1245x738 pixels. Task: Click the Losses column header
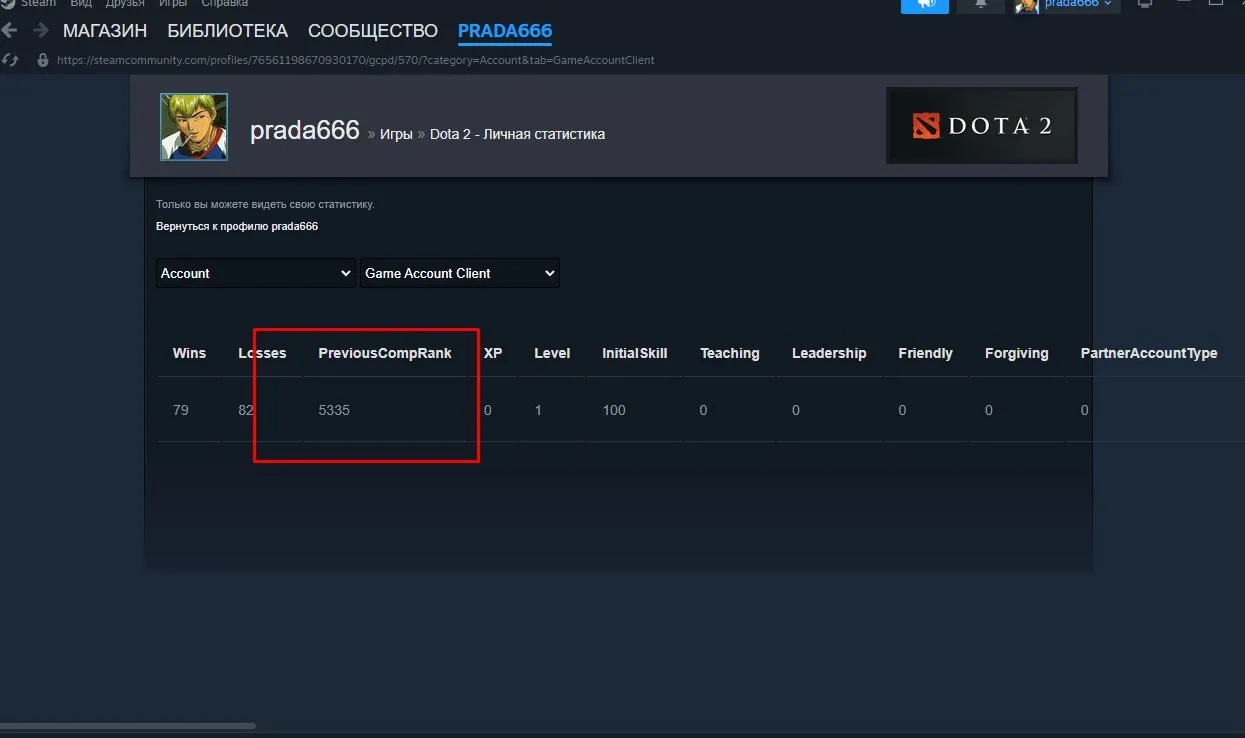(x=262, y=353)
